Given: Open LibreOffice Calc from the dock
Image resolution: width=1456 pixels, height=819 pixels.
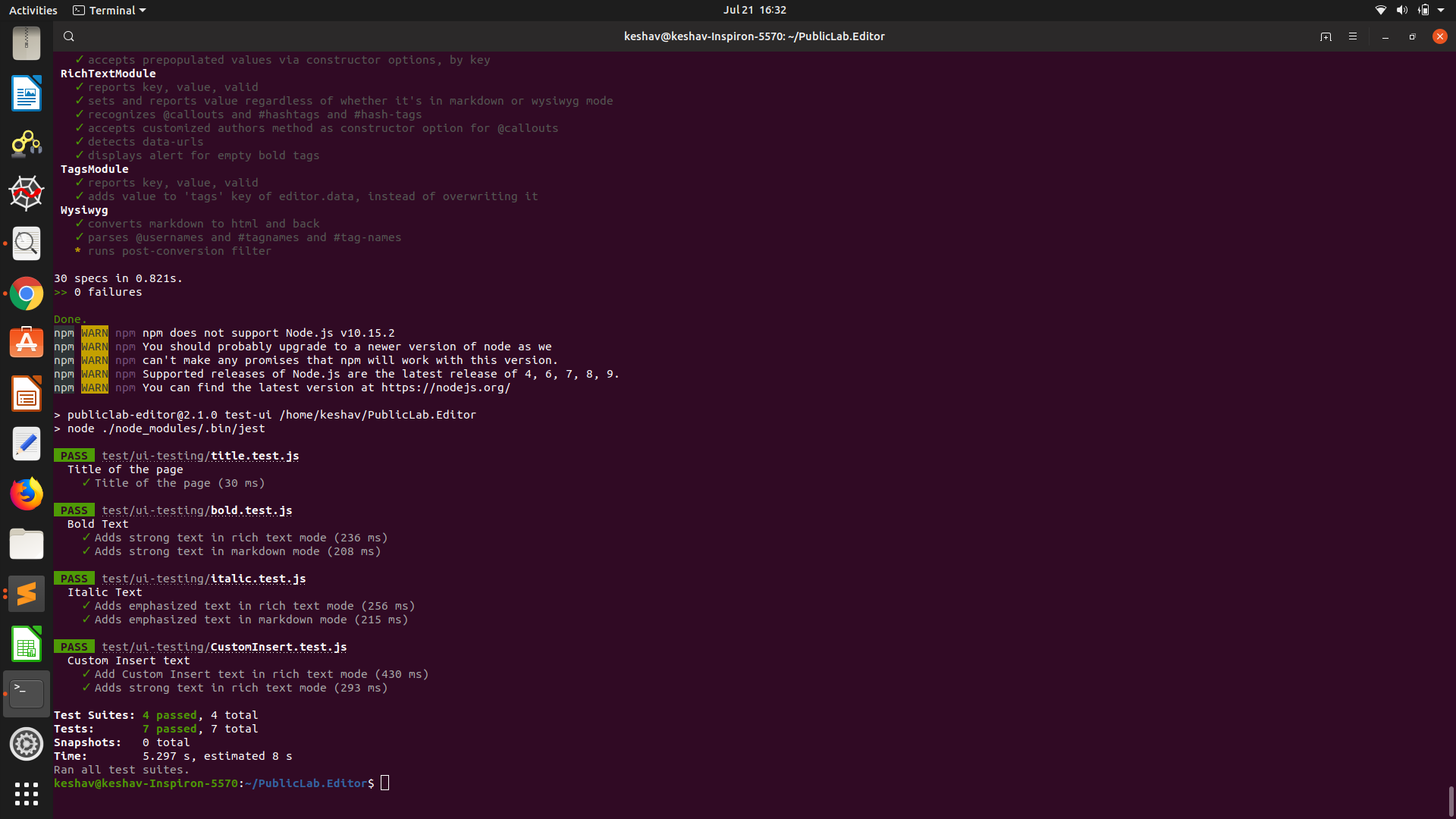Looking at the screenshot, I should (27, 644).
